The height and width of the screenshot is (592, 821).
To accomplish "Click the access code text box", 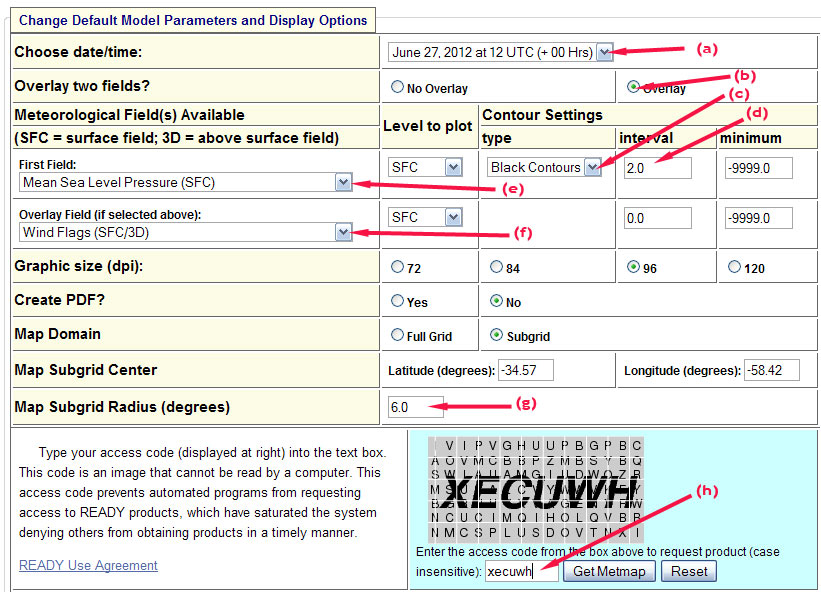I will click(522, 571).
